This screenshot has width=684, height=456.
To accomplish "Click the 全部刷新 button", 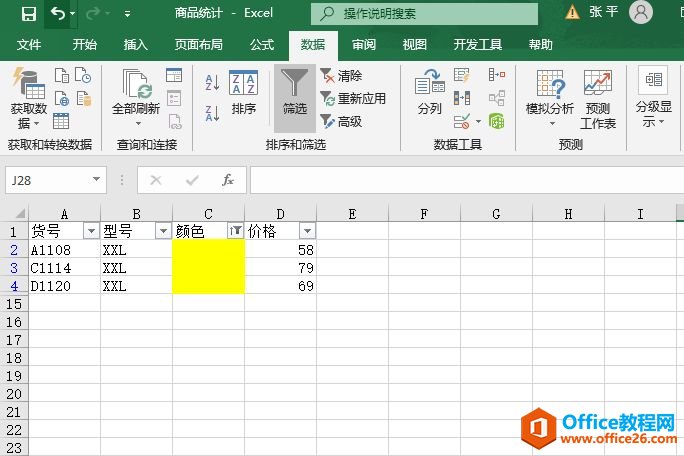I will click(136, 97).
